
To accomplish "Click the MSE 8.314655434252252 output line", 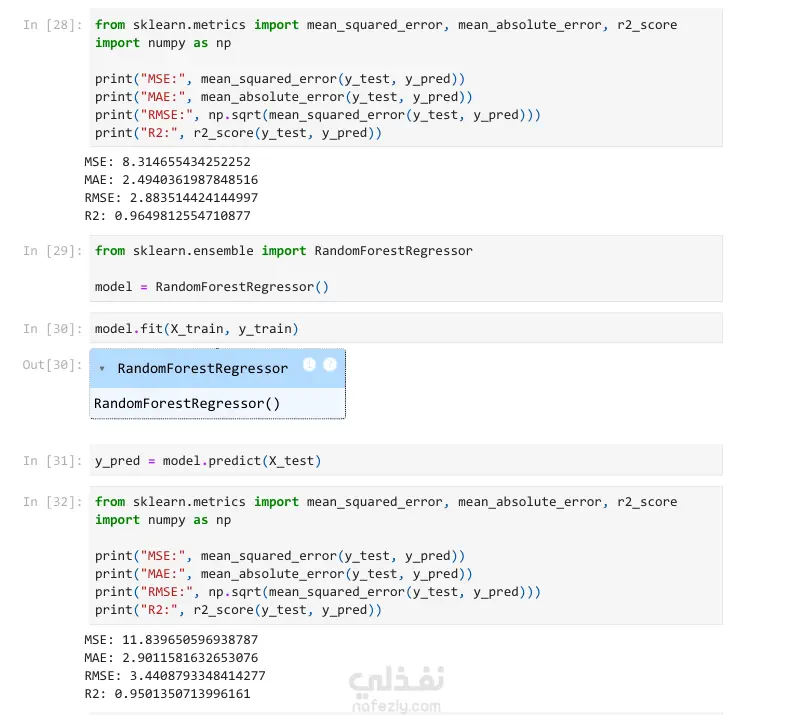I will point(168,162).
